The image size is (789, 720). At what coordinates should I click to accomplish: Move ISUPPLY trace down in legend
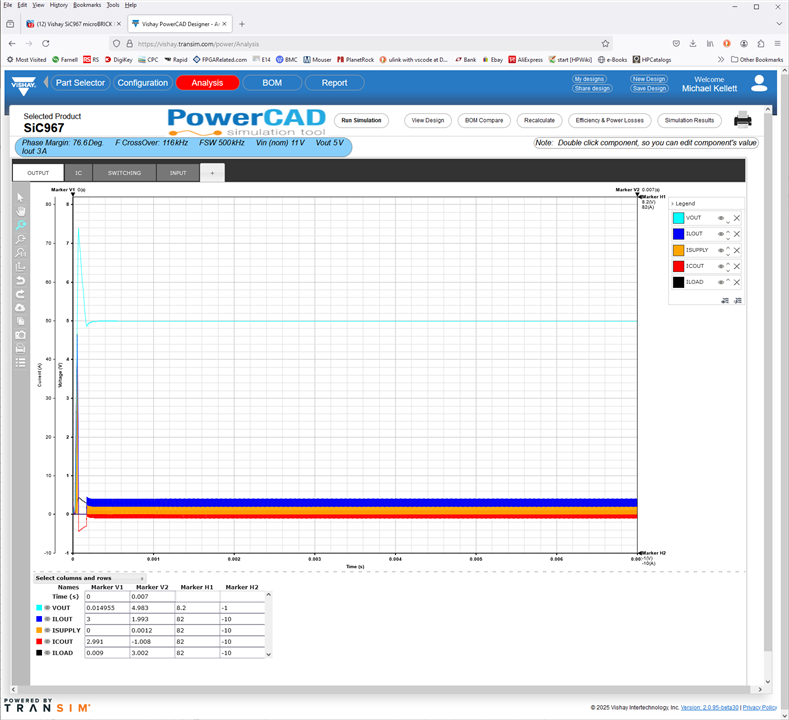pos(728,255)
